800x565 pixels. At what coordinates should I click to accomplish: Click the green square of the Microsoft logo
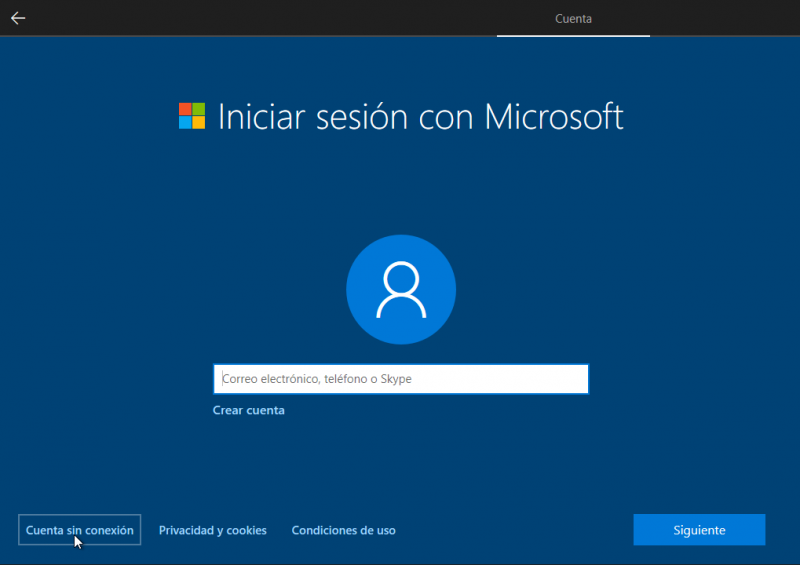pyautogui.click(x=199, y=109)
